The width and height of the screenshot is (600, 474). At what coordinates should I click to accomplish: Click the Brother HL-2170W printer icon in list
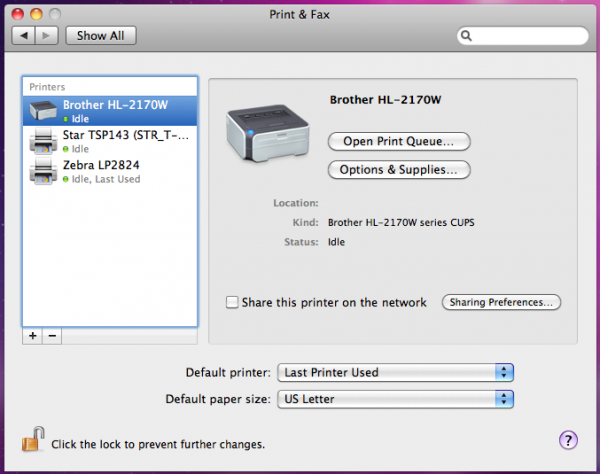tap(43, 111)
